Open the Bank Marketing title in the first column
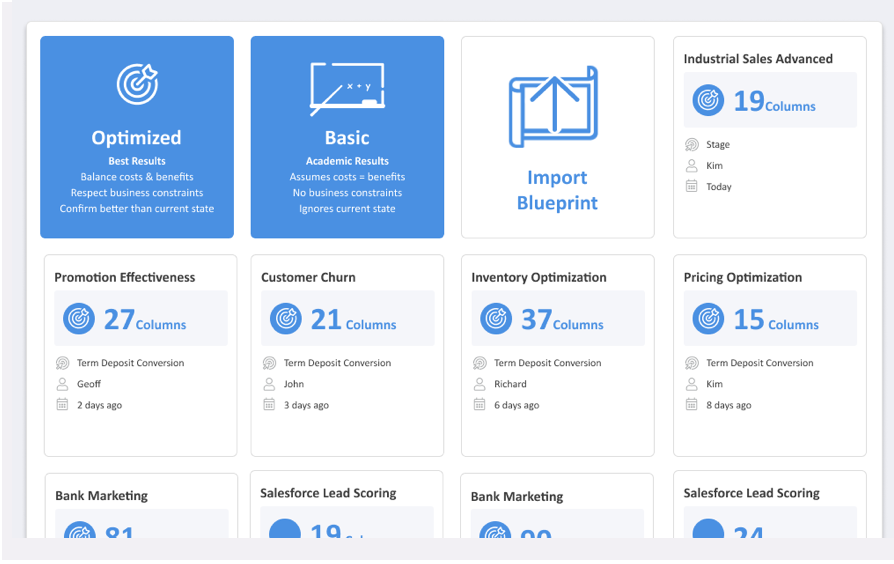The width and height of the screenshot is (894, 564). pyautogui.click(x=101, y=496)
